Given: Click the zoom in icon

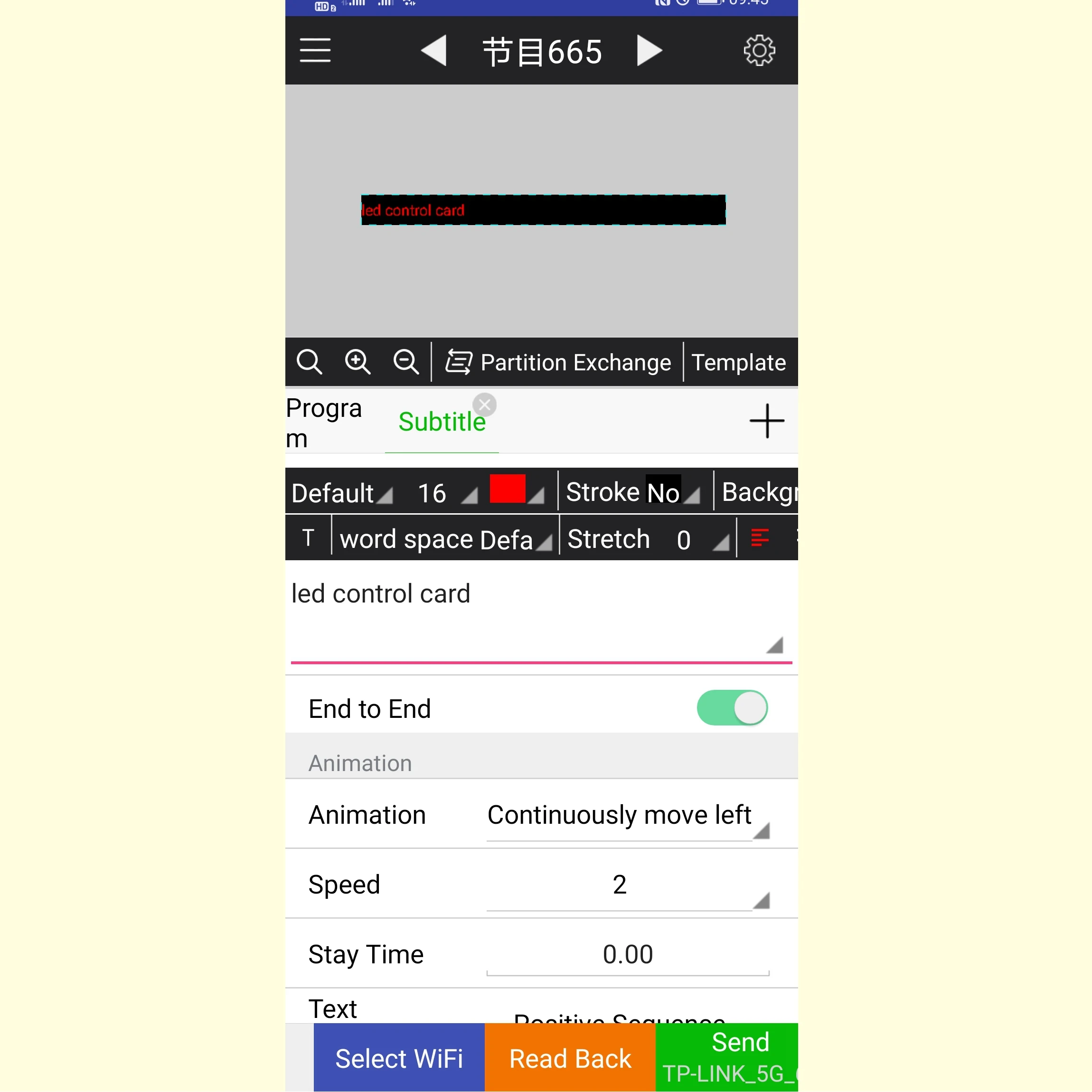Looking at the screenshot, I should [357, 362].
